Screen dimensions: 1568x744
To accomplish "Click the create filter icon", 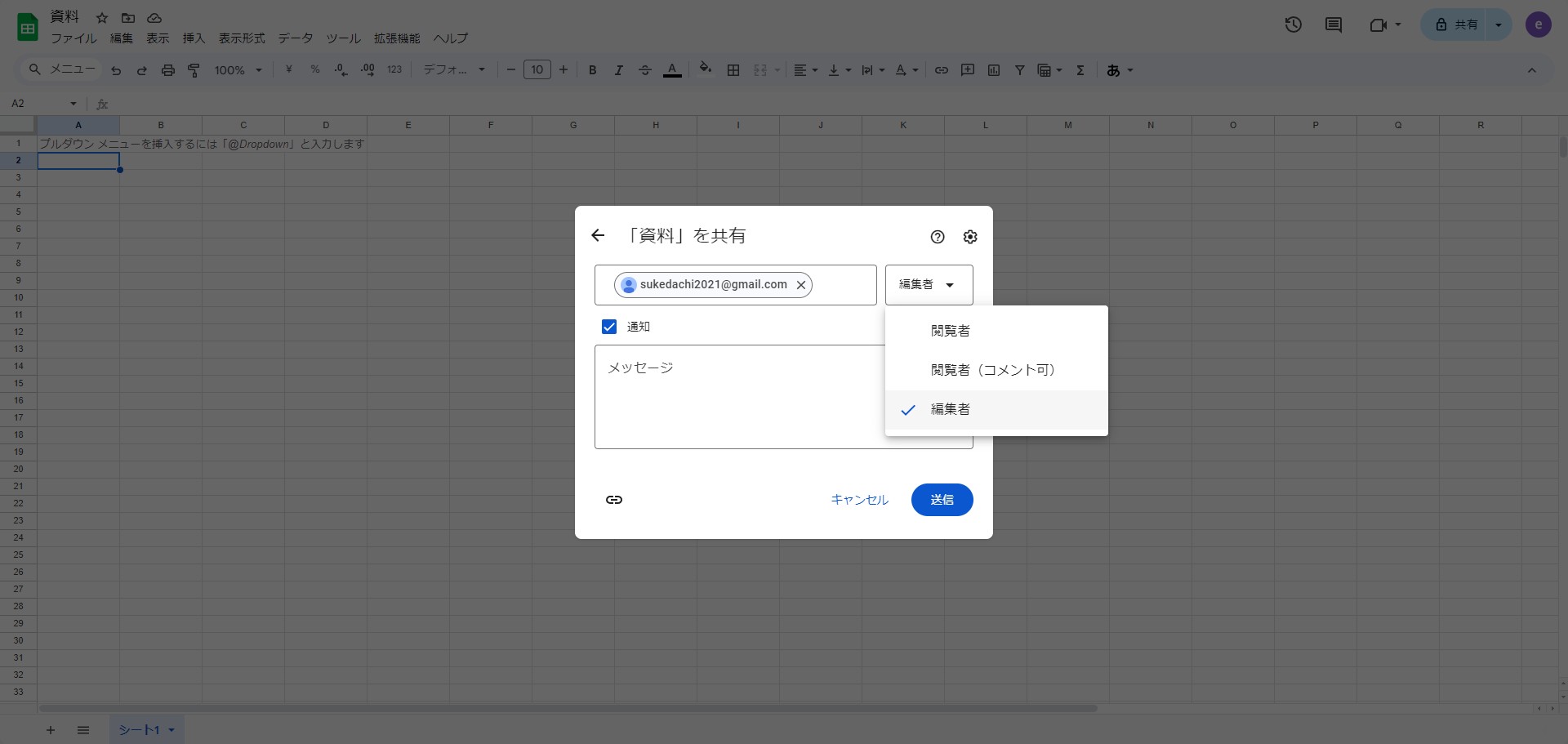I will coord(1020,70).
